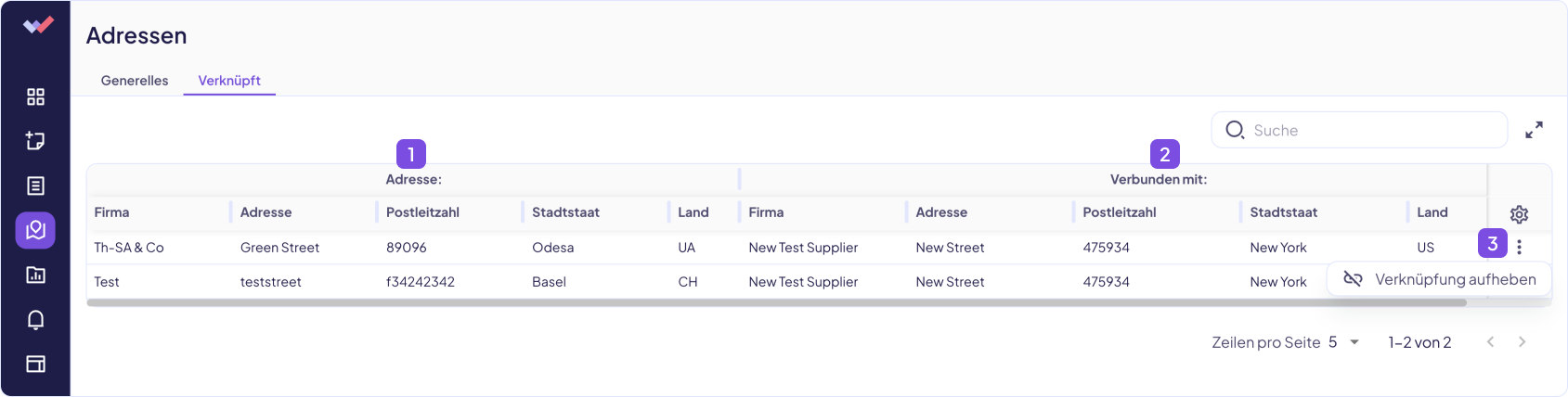Open the dashboard grid icon in sidebar
Viewport: 1568px width, 397px height.
(x=35, y=97)
